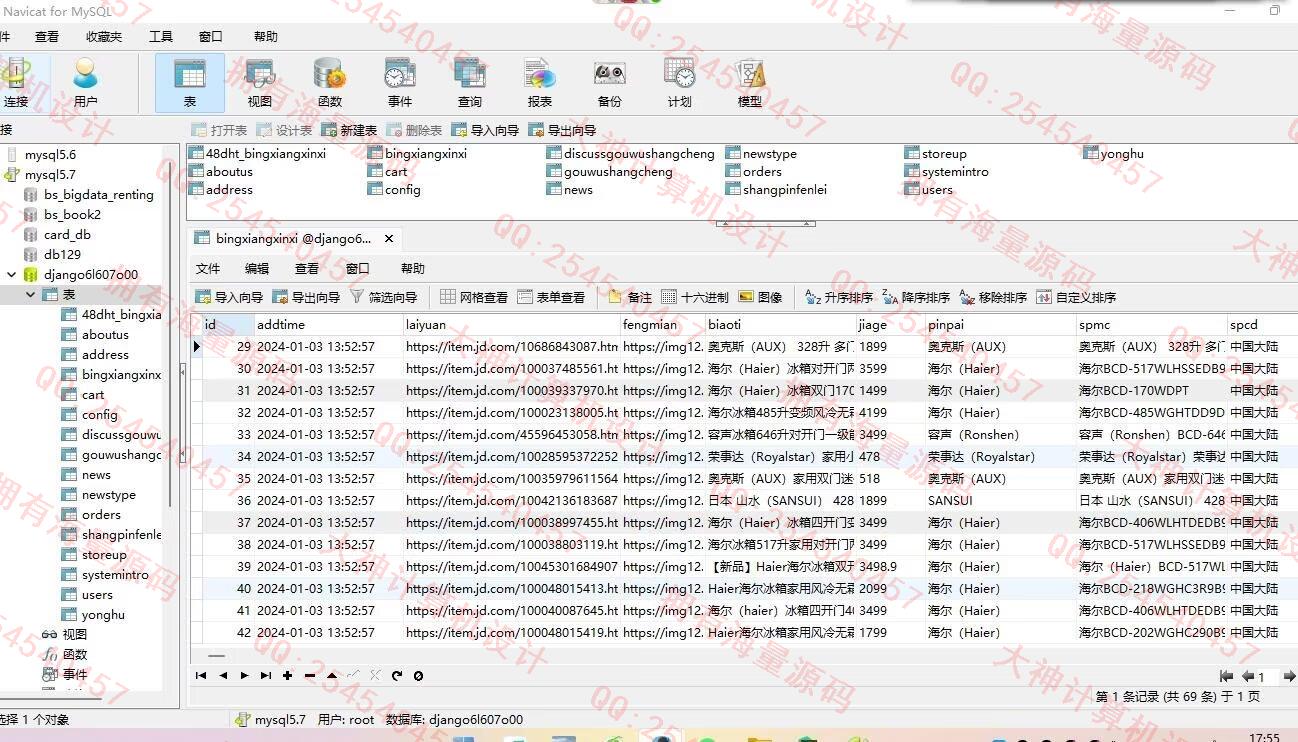1298x742 pixels.
Task: Open 工具 tools menu
Action: 161,36
